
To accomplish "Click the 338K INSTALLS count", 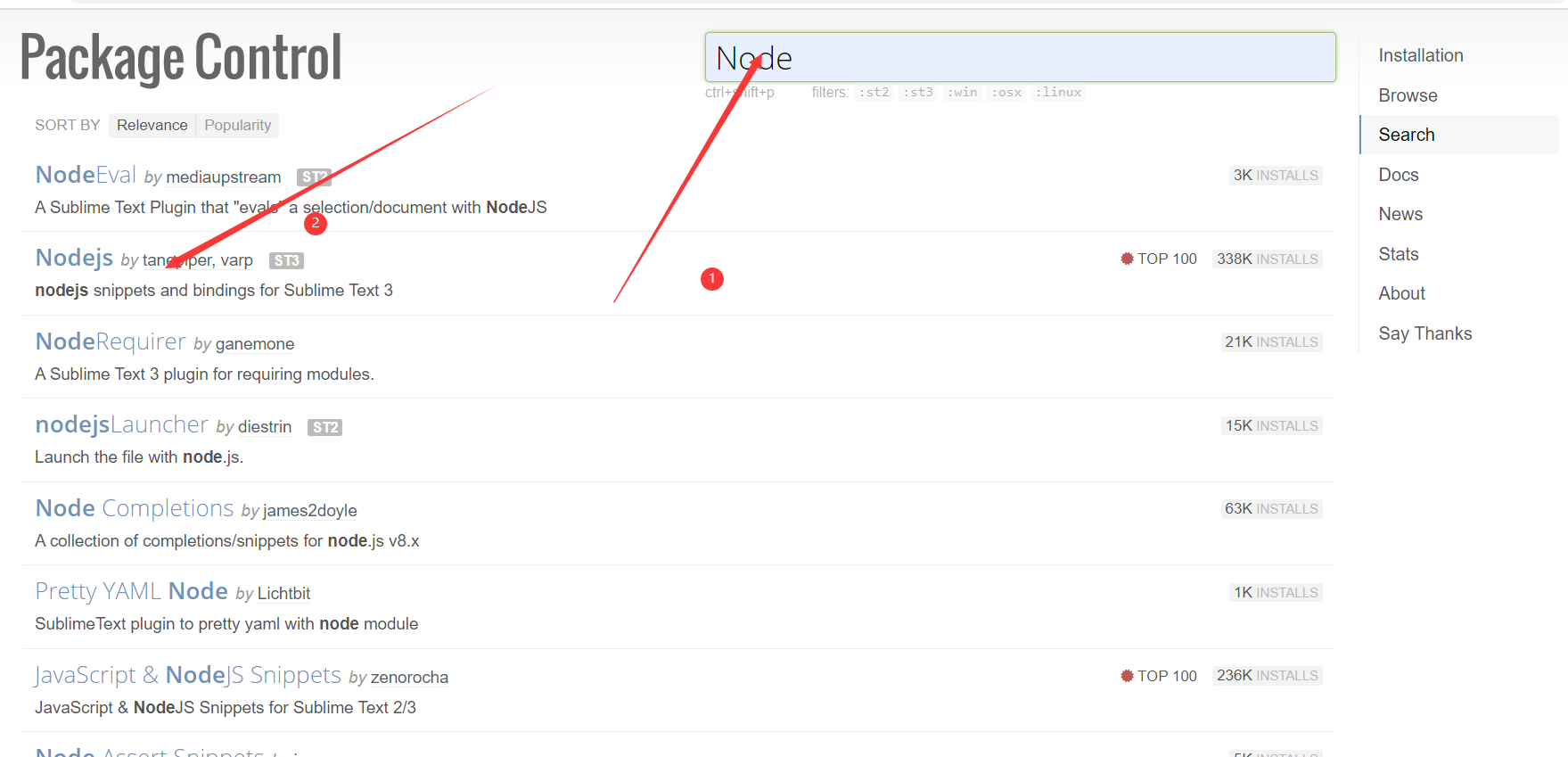I will pyautogui.click(x=1267, y=259).
